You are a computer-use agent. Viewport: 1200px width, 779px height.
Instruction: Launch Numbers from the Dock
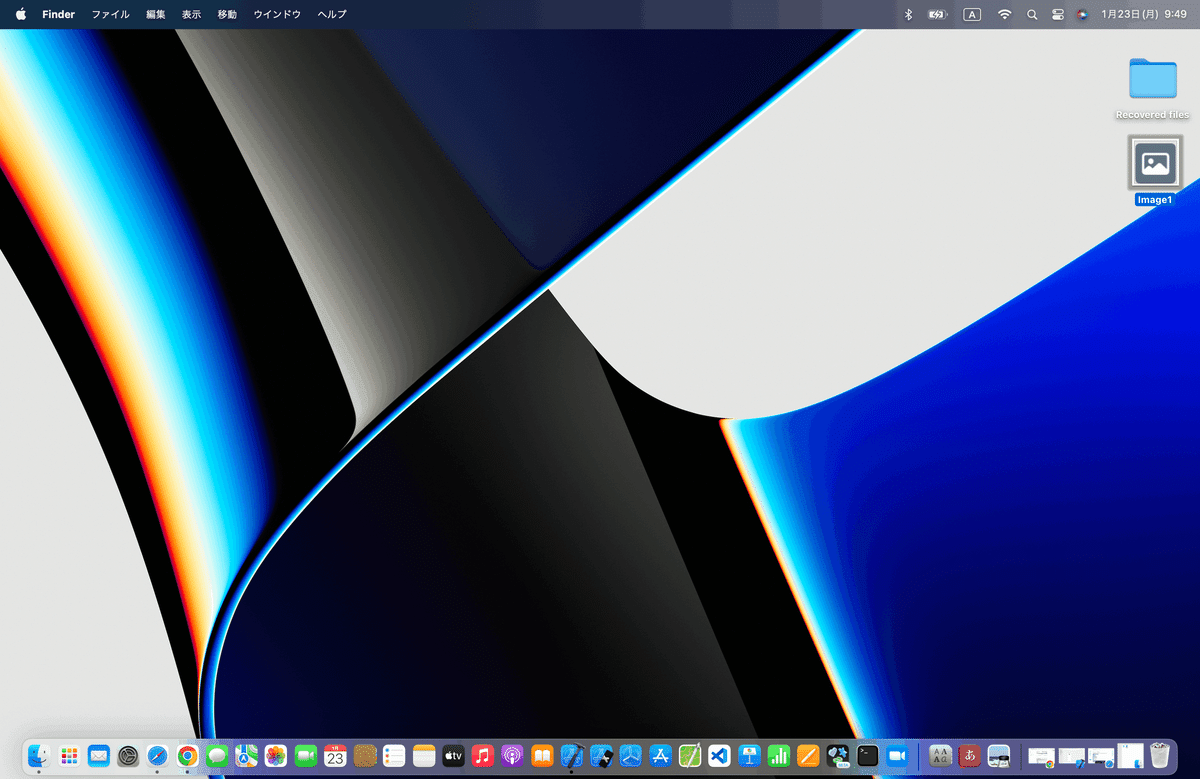click(779, 756)
